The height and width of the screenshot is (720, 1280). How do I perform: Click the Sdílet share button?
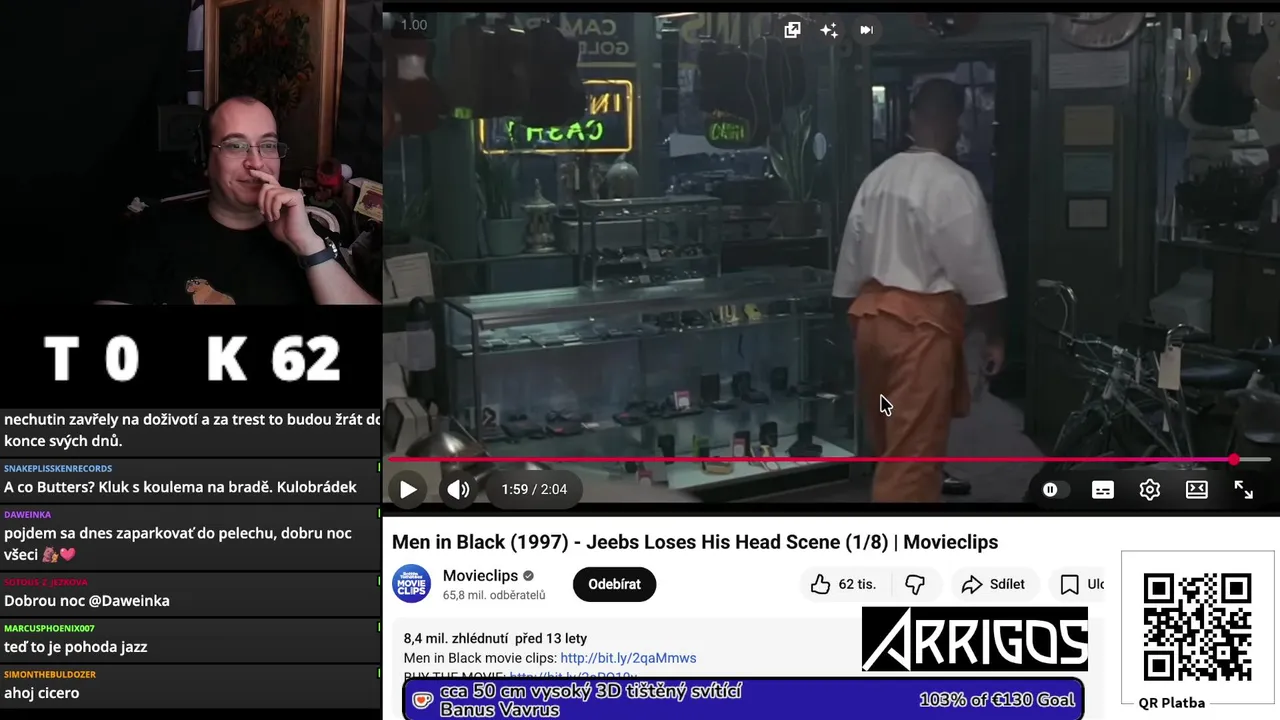(993, 584)
